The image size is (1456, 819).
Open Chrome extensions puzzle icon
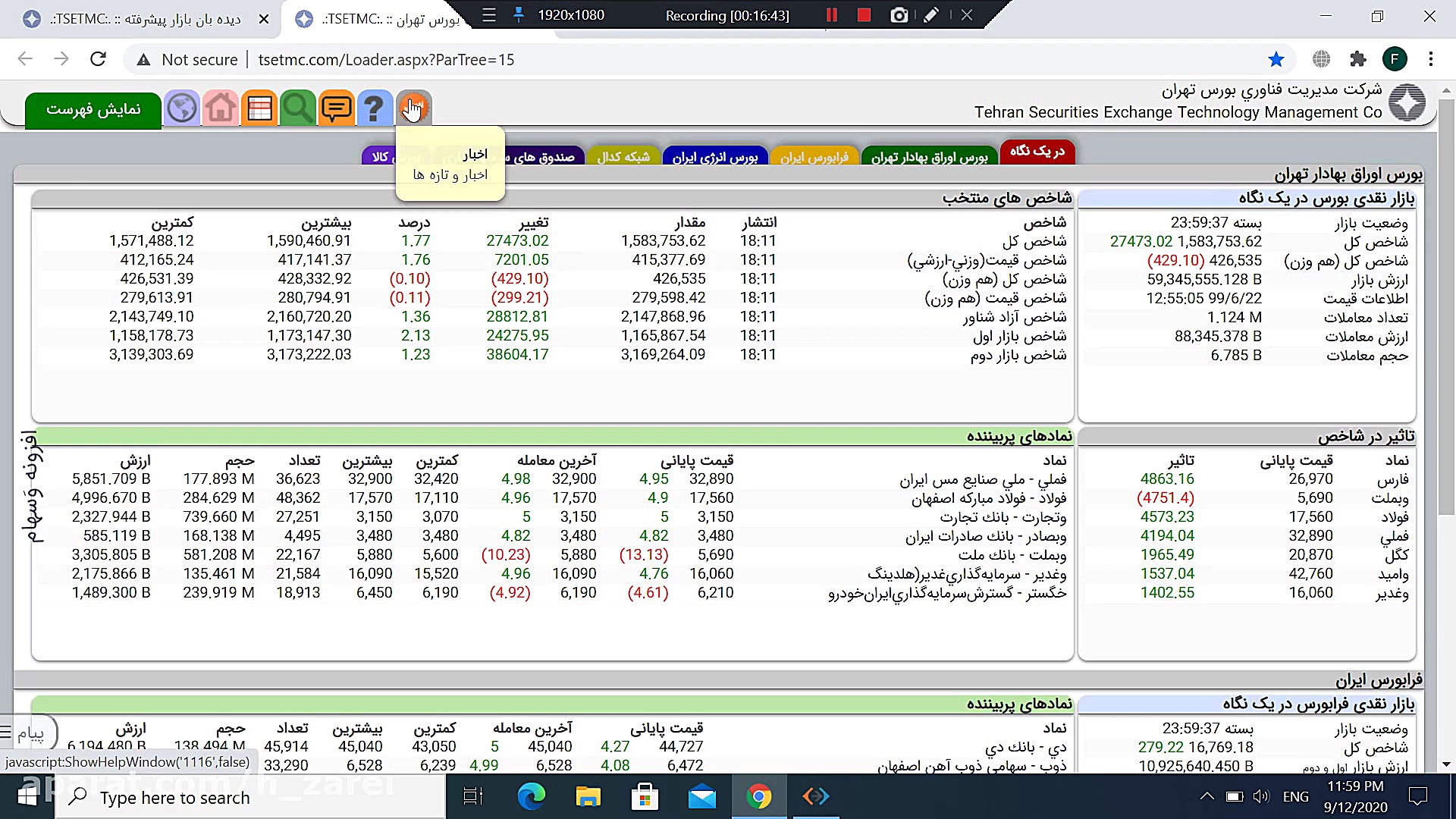[x=1358, y=59]
